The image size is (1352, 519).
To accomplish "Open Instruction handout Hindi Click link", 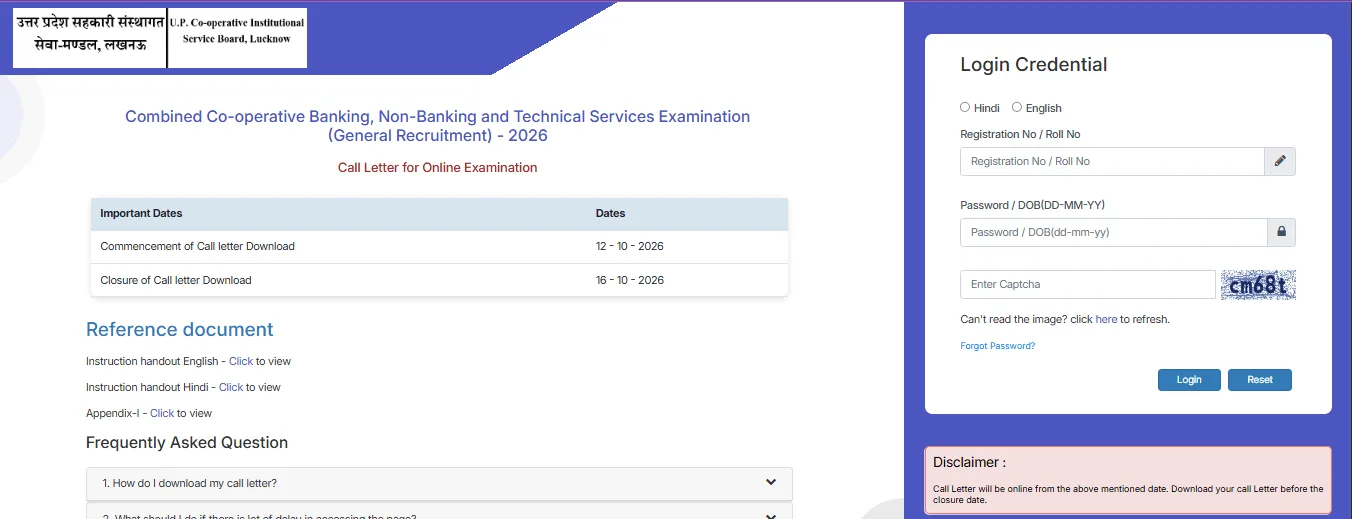I will click(231, 387).
